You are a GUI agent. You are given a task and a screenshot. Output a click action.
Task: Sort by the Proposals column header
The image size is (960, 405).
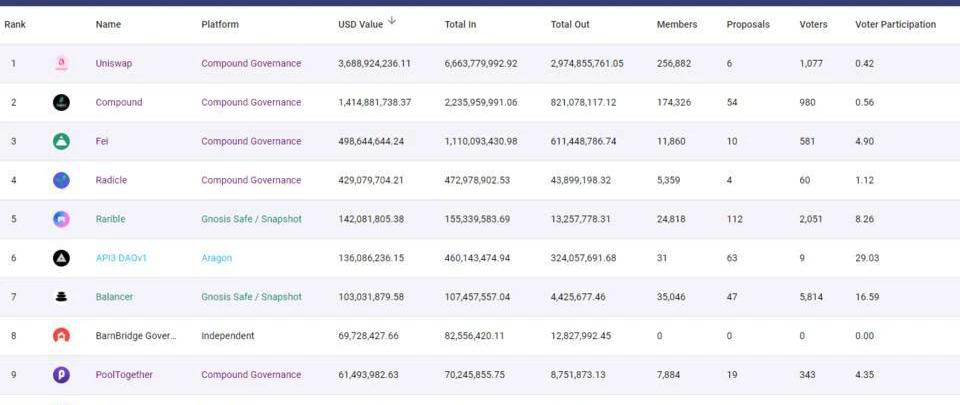point(748,24)
